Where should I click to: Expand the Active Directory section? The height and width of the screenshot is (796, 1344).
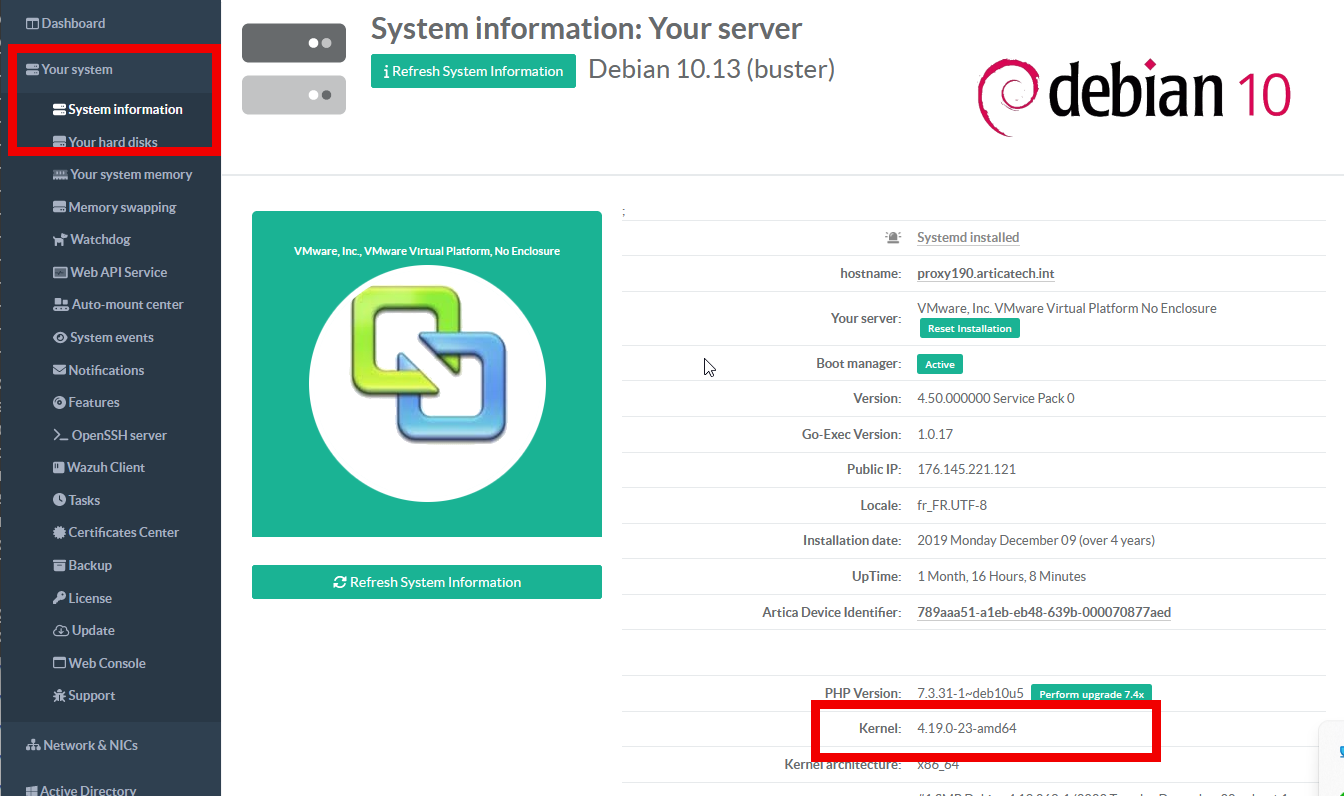point(87,790)
